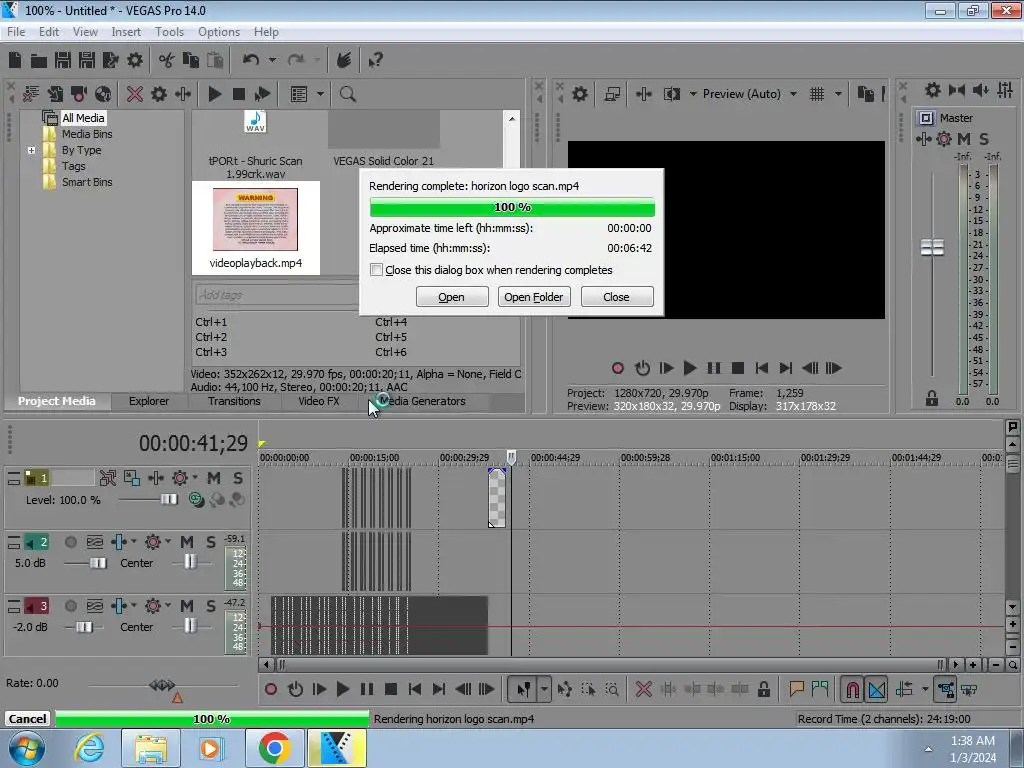Select the Smart Bins folder

click(x=87, y=182)
